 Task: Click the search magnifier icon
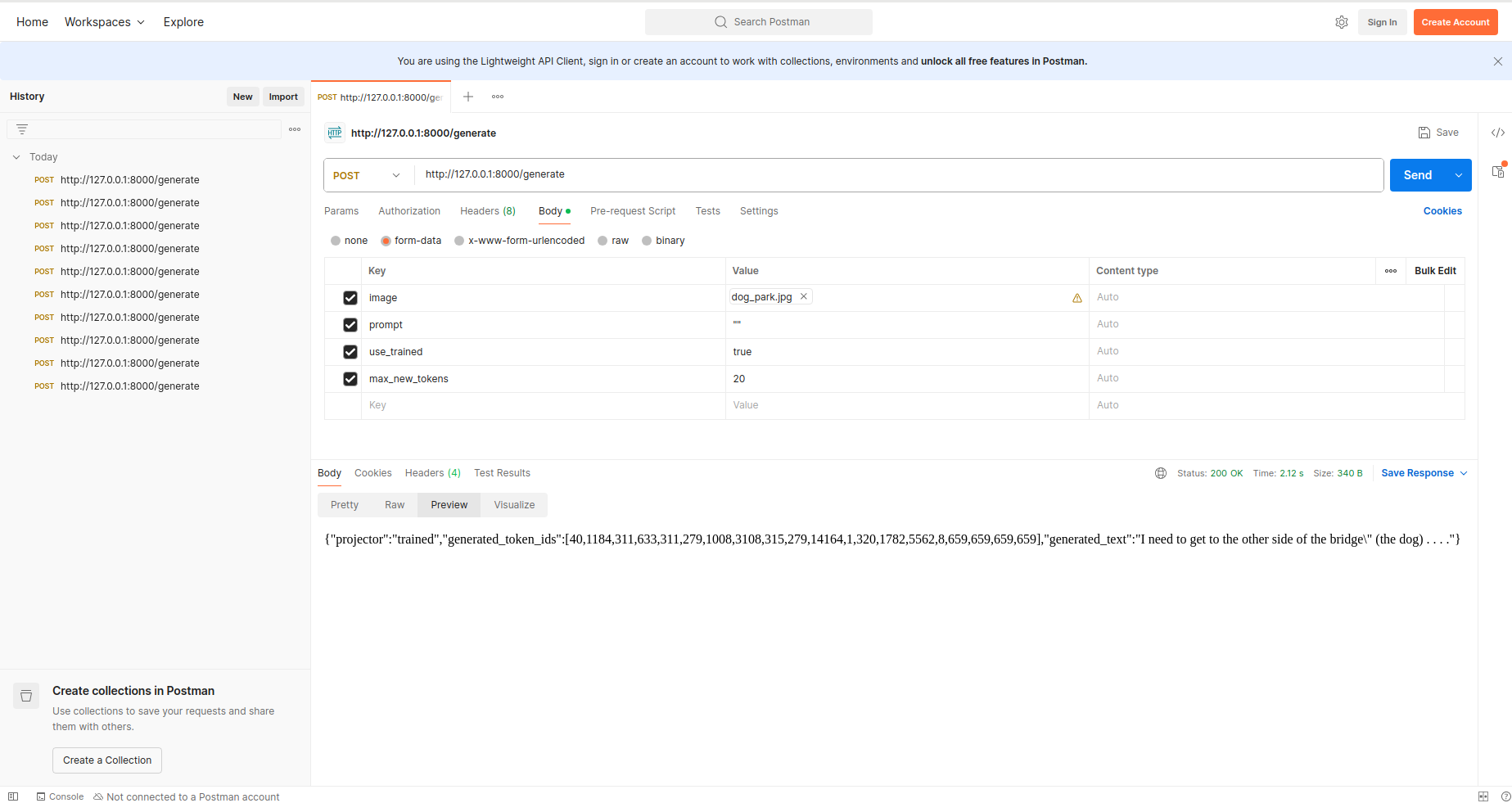[720, 22]
